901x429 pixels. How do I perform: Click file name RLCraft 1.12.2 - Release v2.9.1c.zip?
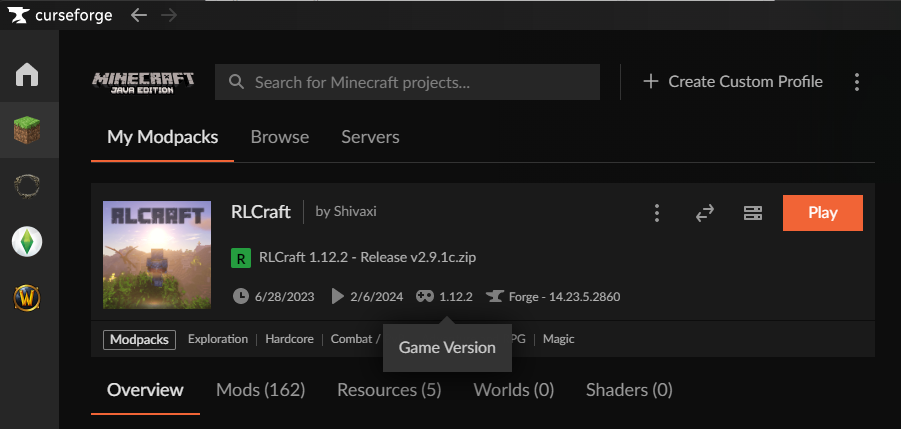[x=367, y=257]
